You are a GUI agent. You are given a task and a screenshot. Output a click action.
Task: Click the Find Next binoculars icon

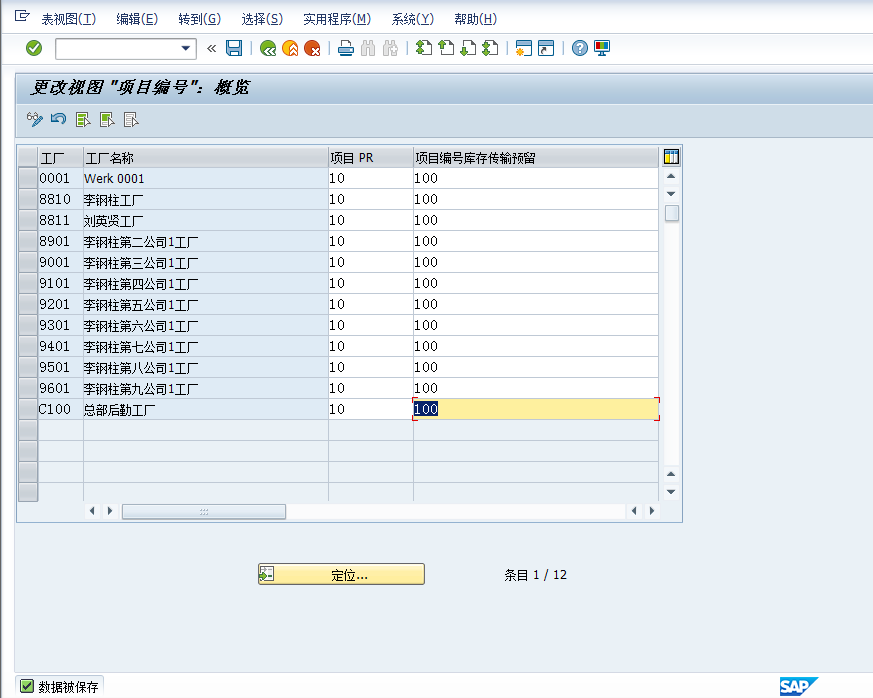click(390, 48)
